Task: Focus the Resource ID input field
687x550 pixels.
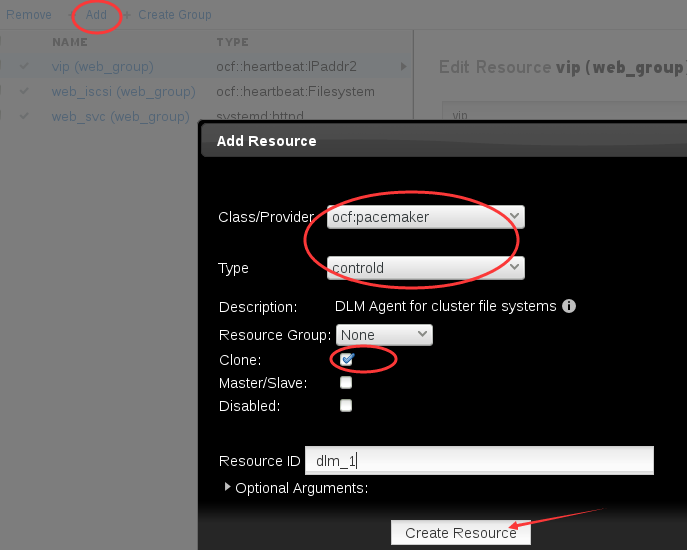Action: click(479, 460)
